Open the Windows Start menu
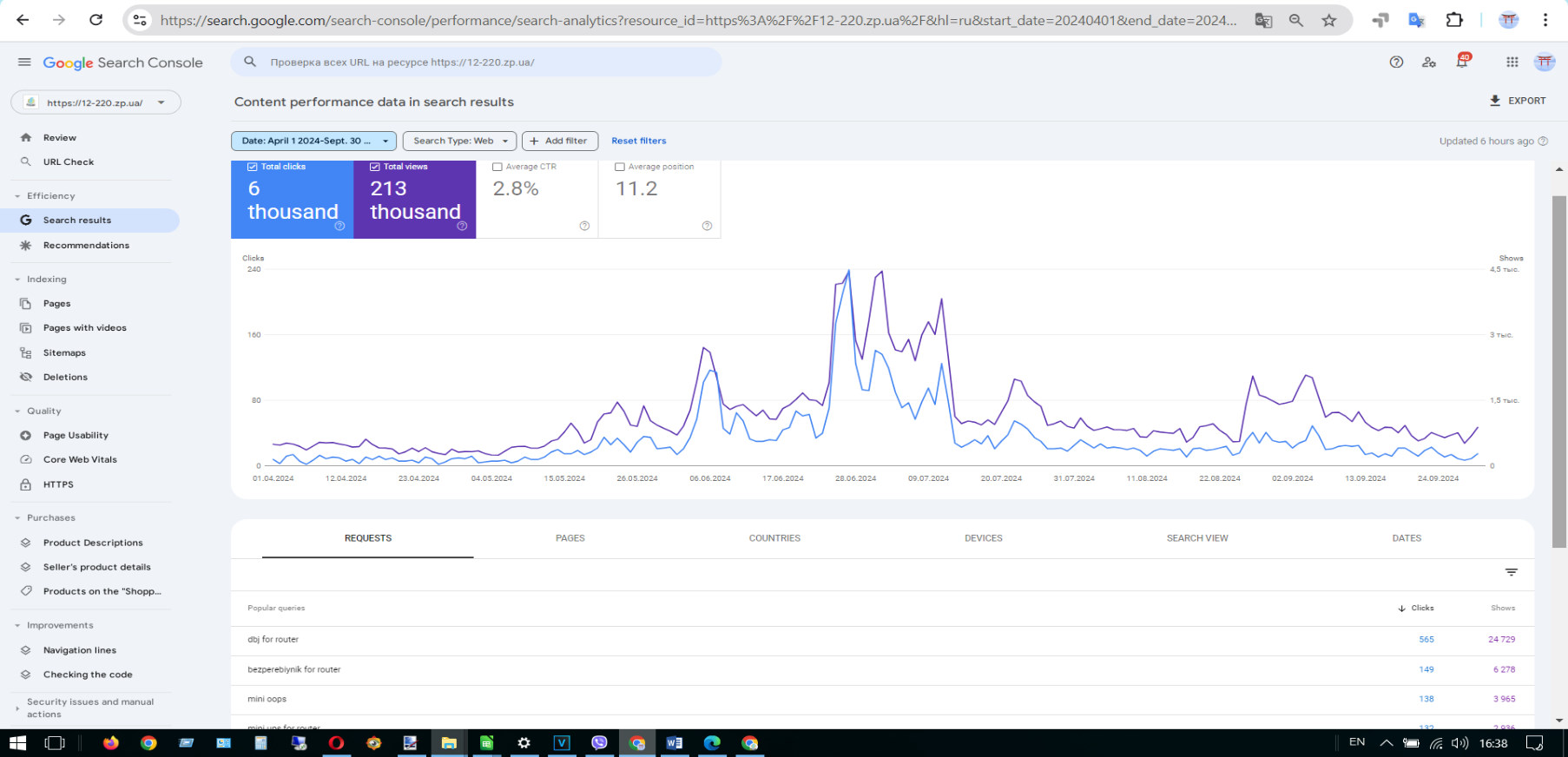The image size is (1568, 757). point(17,743)
